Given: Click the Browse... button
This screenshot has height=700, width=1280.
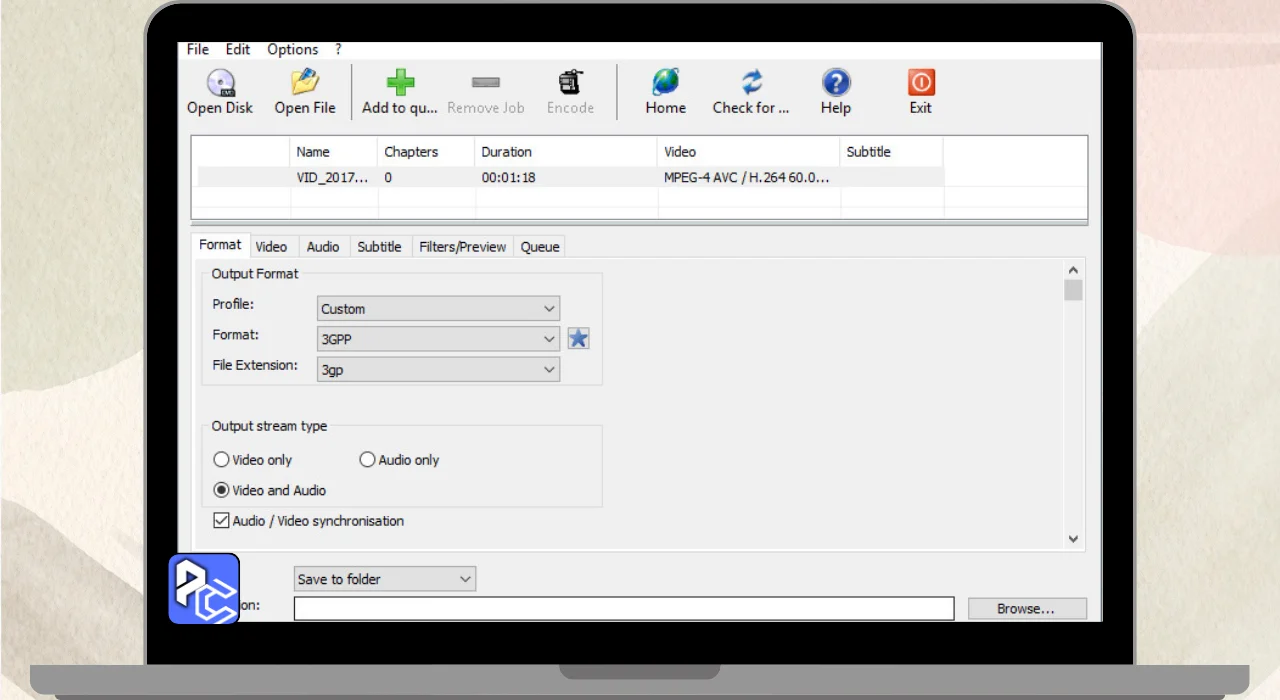Looking at the screenshot, I should 1026,608.
